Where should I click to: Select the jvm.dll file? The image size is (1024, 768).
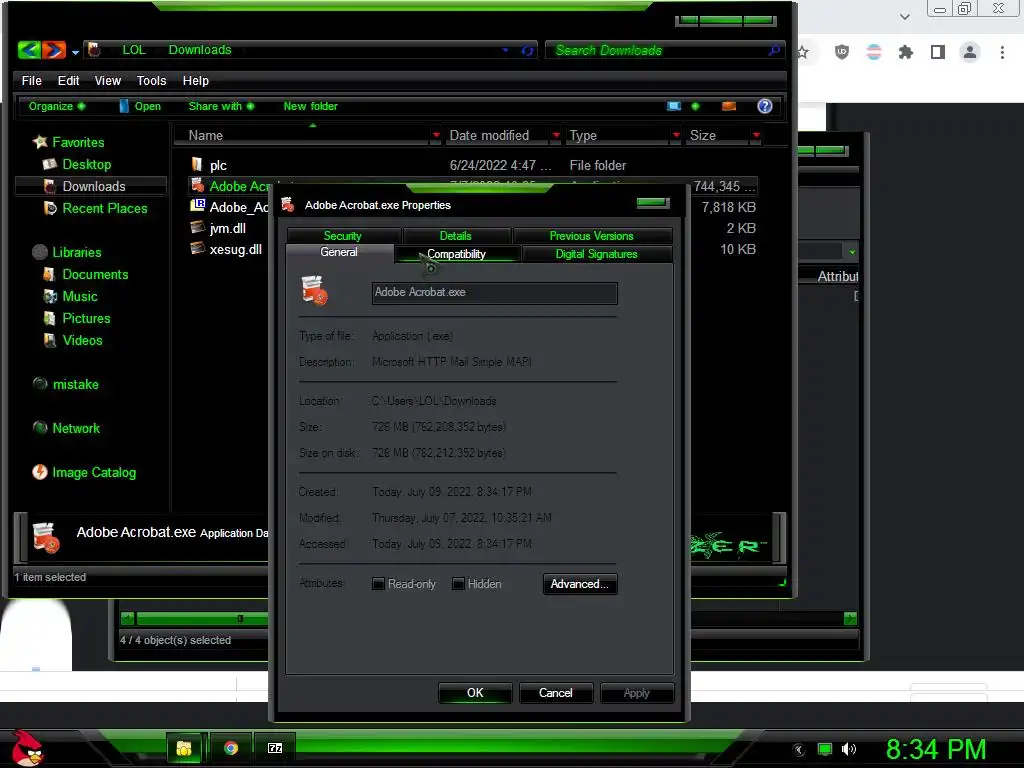(x=227, y=228)
